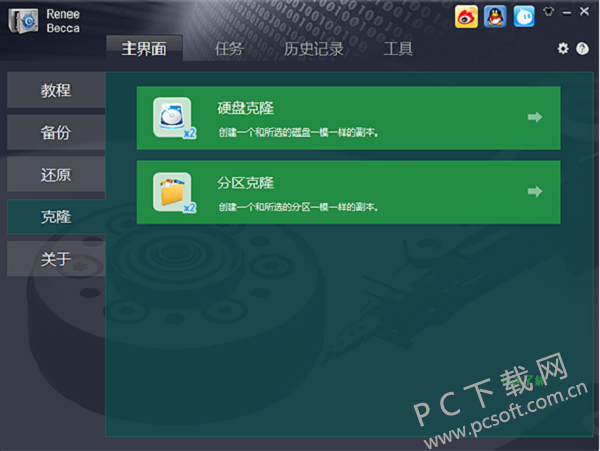Select 克隆 in the sidebar
Screen dimensions: 600x451
pos(56,217)
